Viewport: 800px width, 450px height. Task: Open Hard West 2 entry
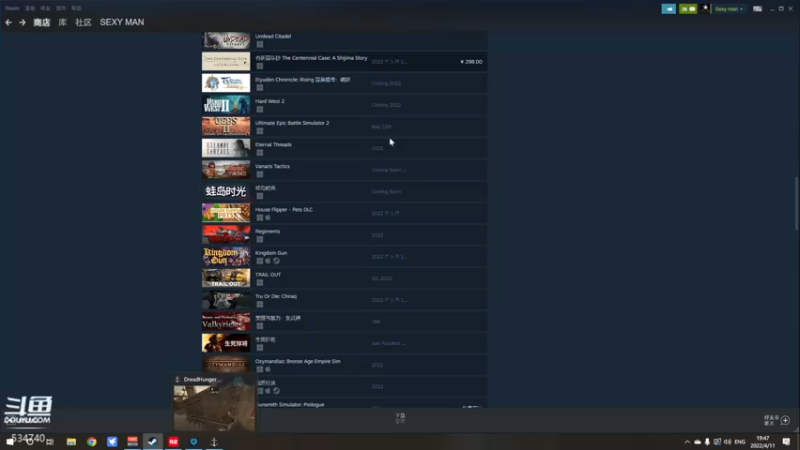[x=344, y=105]
